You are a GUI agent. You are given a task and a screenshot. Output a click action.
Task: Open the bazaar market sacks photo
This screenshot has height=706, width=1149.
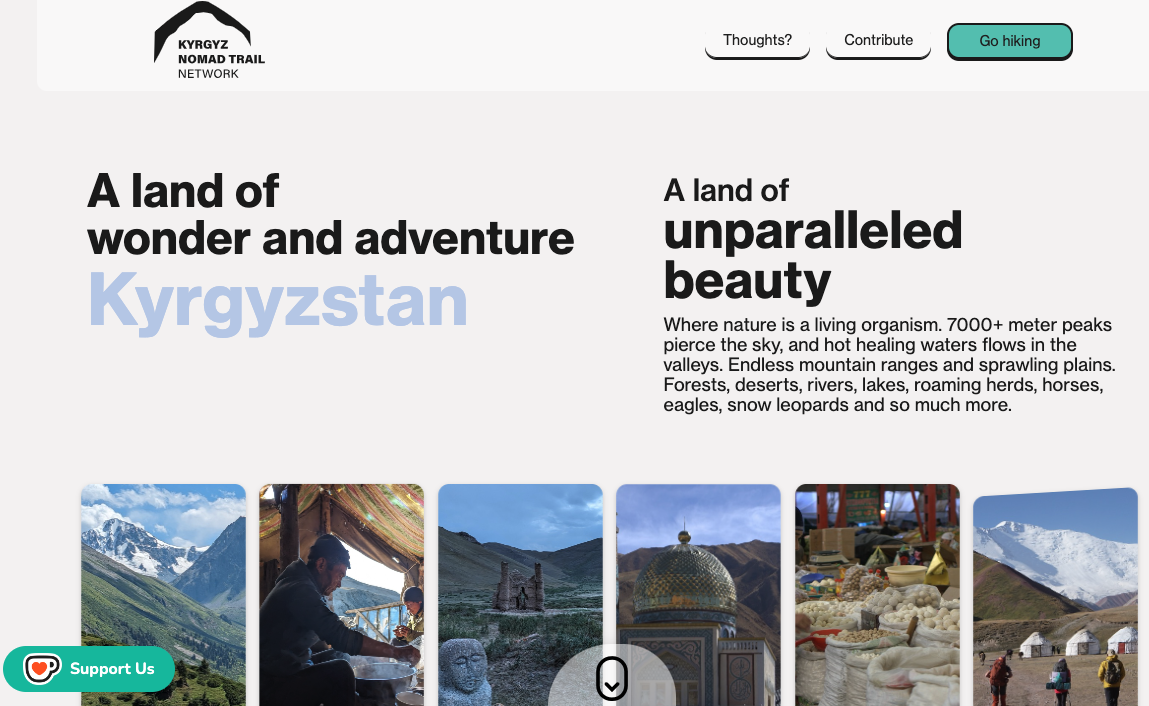[877, 595]
